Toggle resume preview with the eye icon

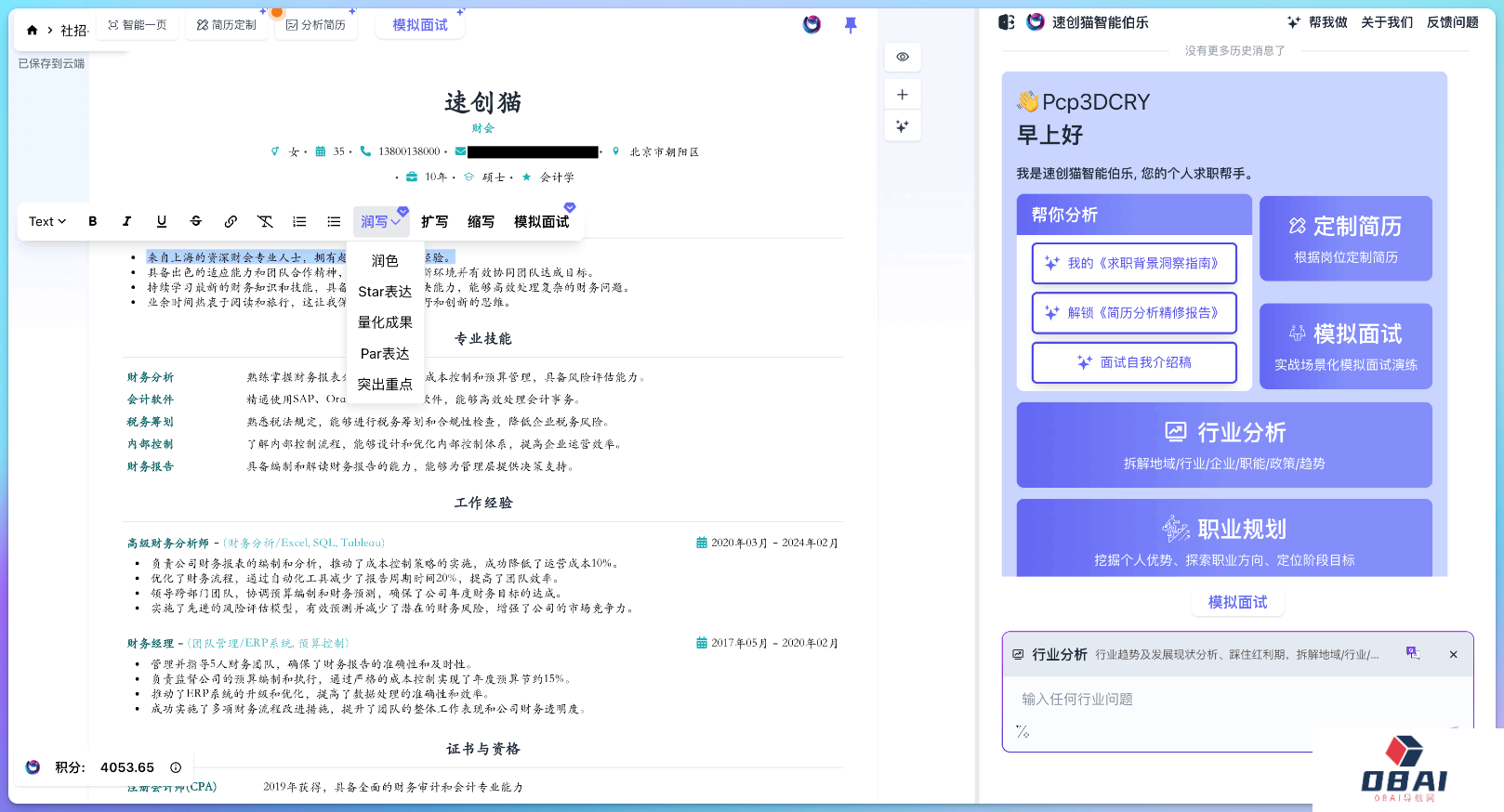click(902, 57)
